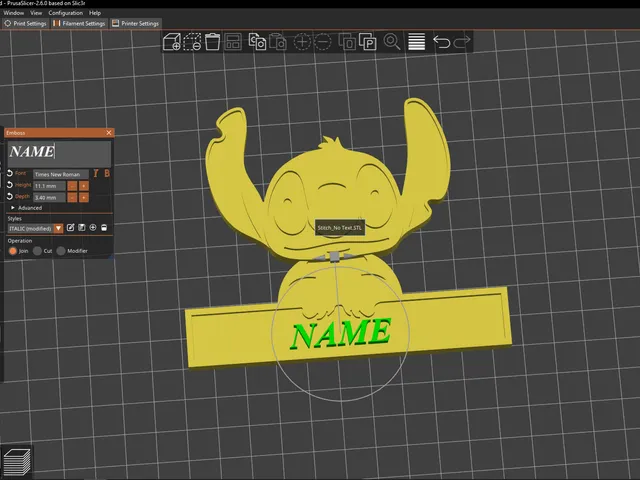This screenshot has height=480, width=640.
Task: Click the Arrange objects icon
Action: pyautogui.click(x=233, y=42)
